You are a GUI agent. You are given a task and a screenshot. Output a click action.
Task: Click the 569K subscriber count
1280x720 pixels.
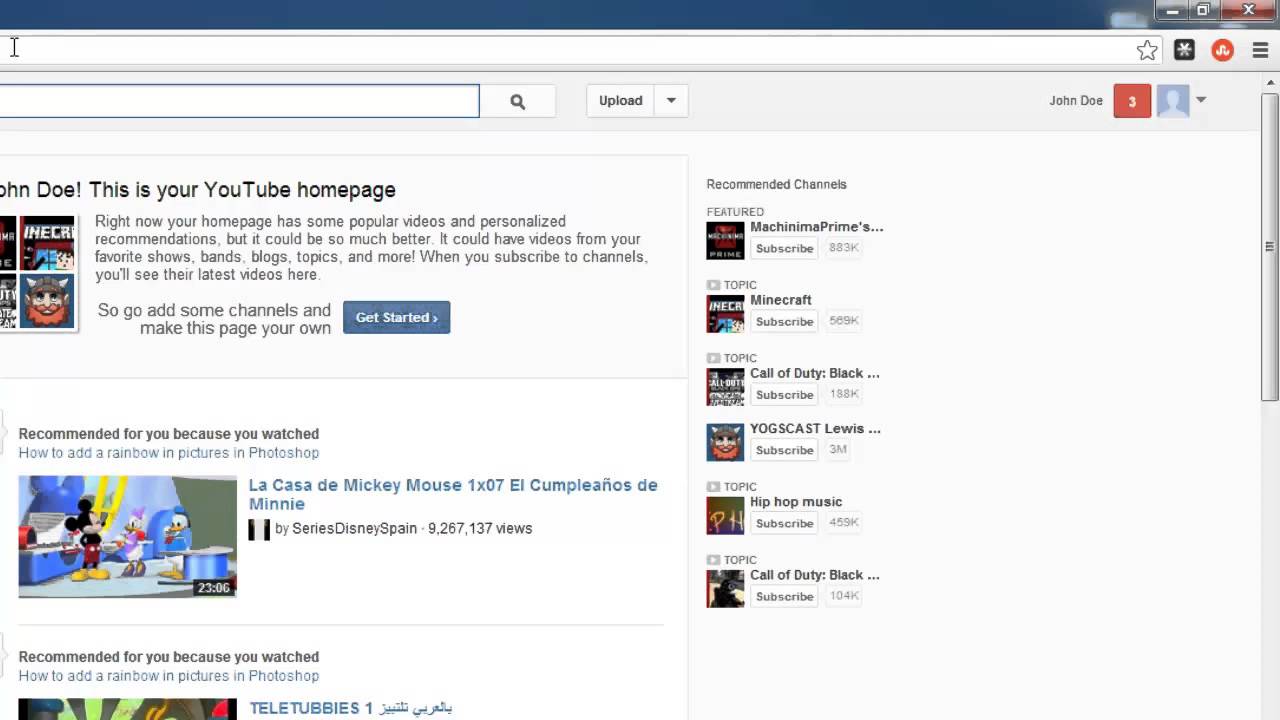(x=843, y=321)
